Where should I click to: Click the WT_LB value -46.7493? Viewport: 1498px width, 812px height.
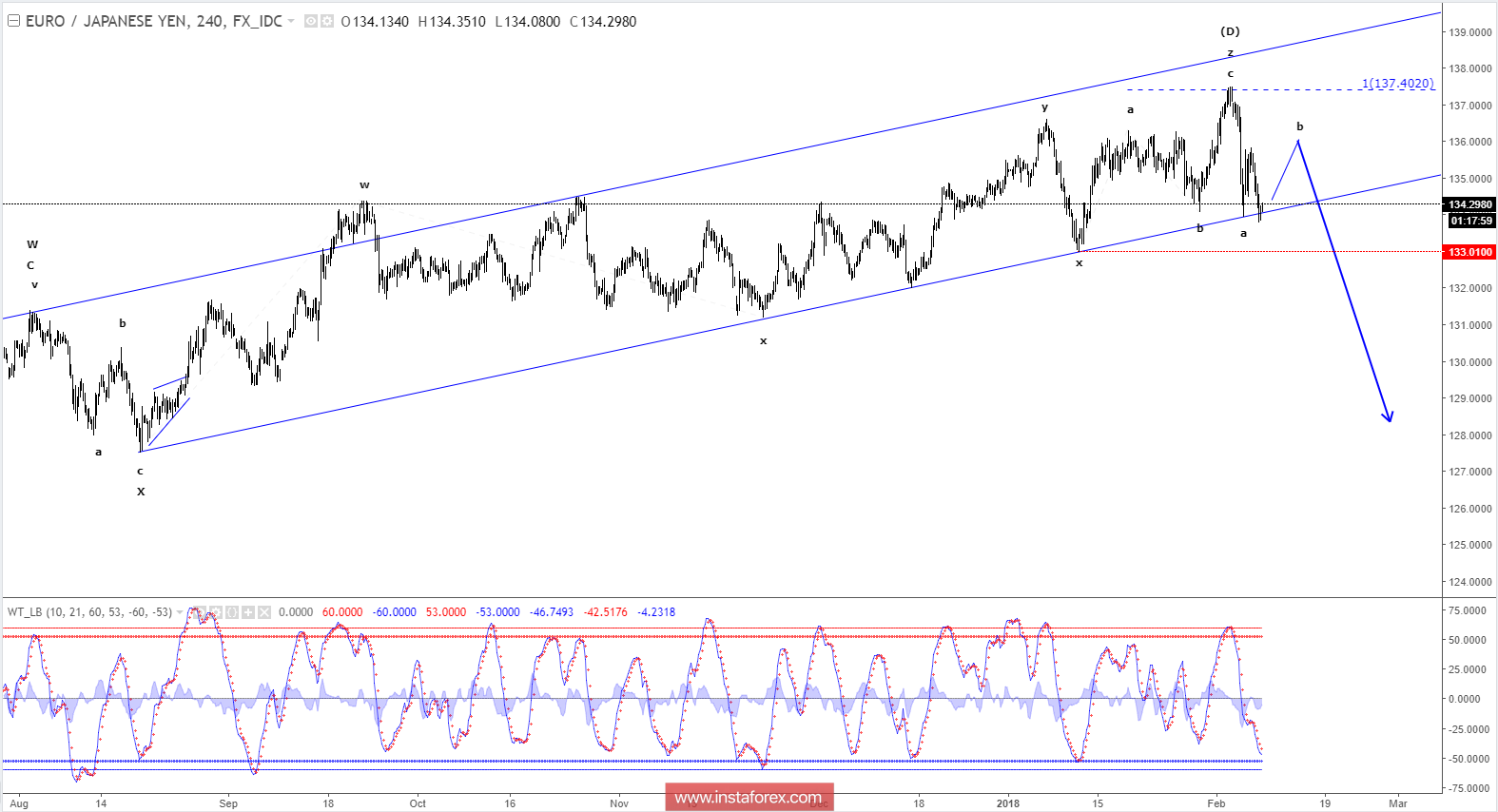[x=552, y=612]
